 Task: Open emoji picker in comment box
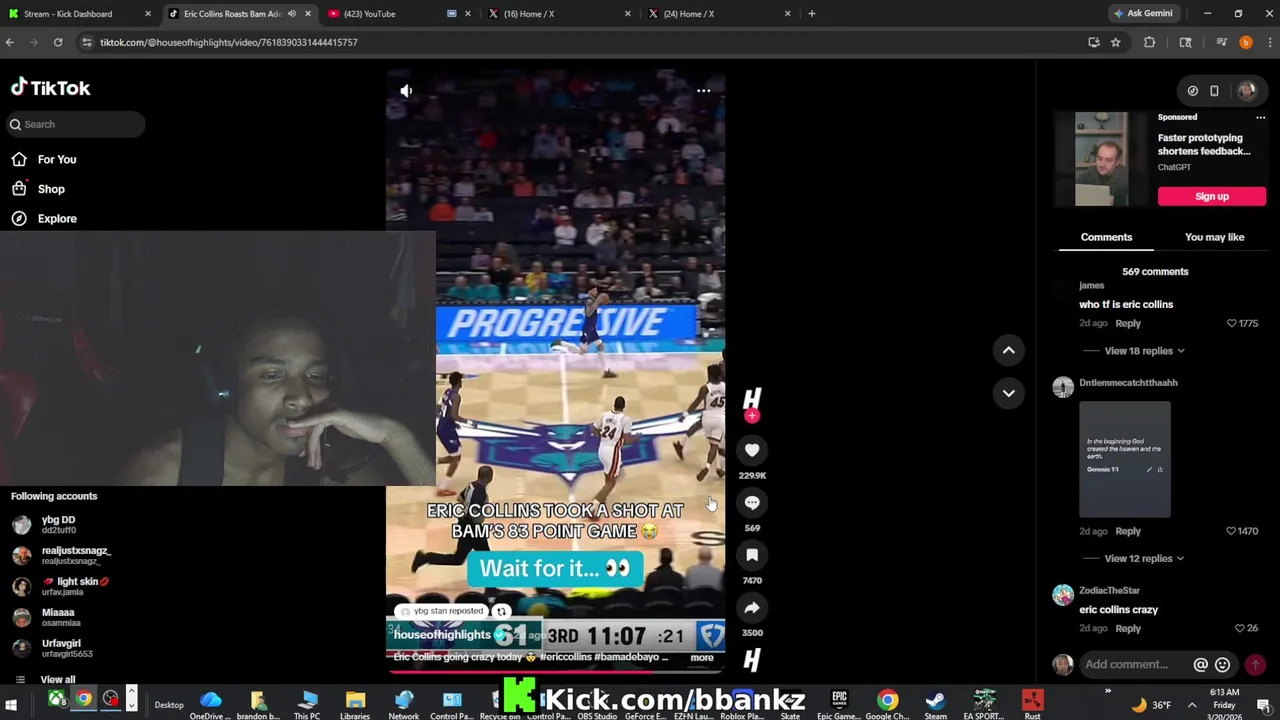tap(1222, 665)
